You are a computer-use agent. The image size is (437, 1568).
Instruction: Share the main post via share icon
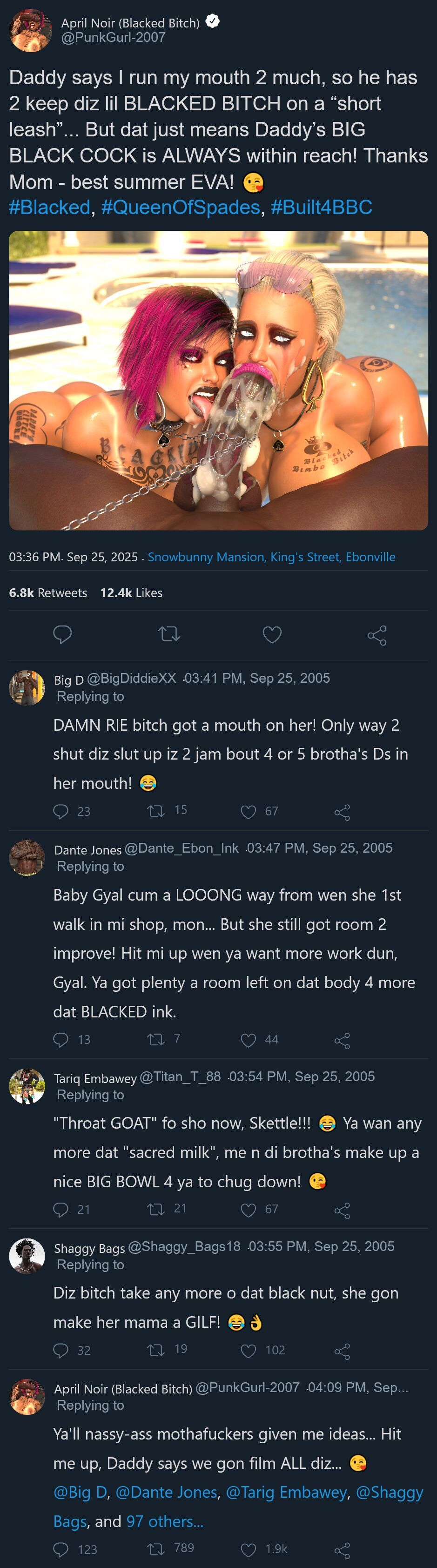(x=377, y=635)
